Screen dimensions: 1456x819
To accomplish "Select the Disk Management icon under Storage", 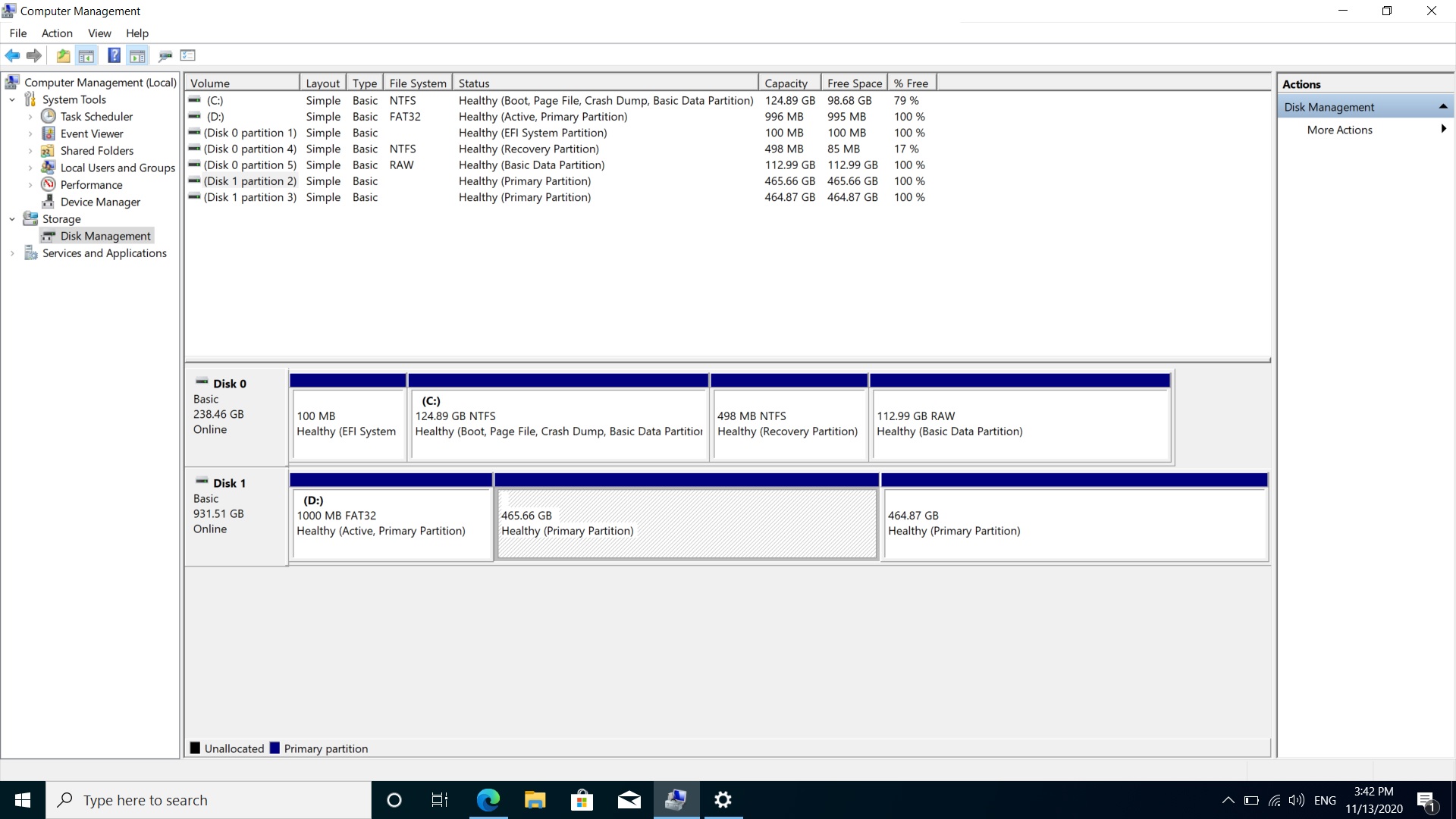I will [48, 236].
